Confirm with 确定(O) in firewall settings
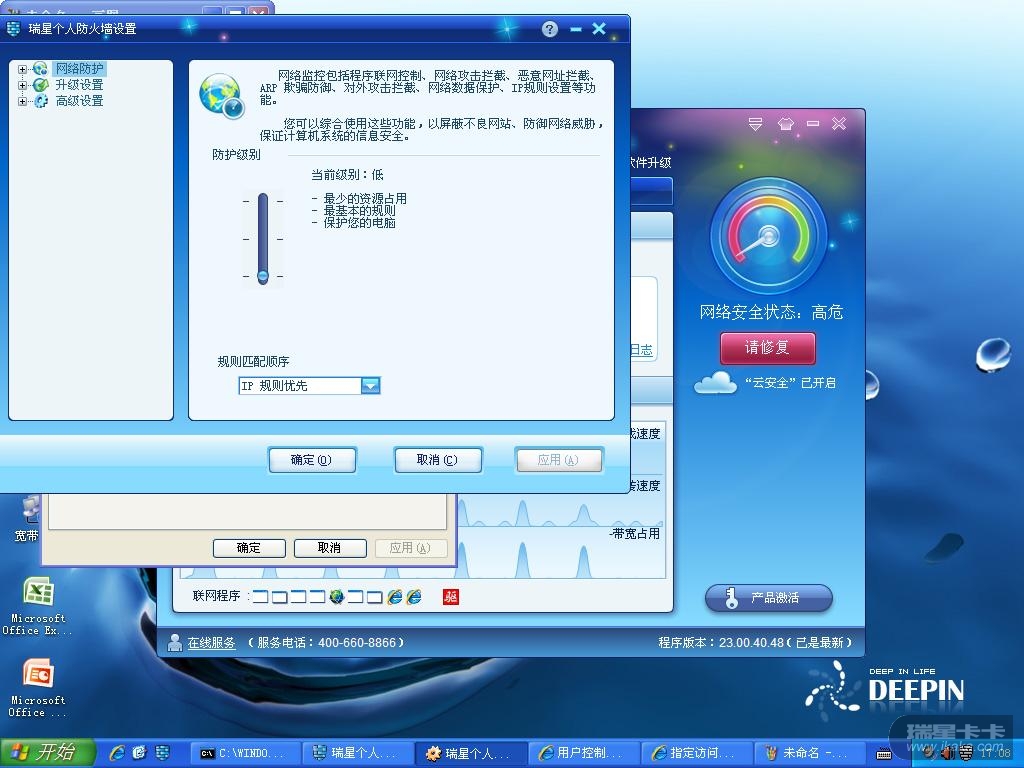The width and height of the screenshot is (1024, 768). [x=312, y=460]
